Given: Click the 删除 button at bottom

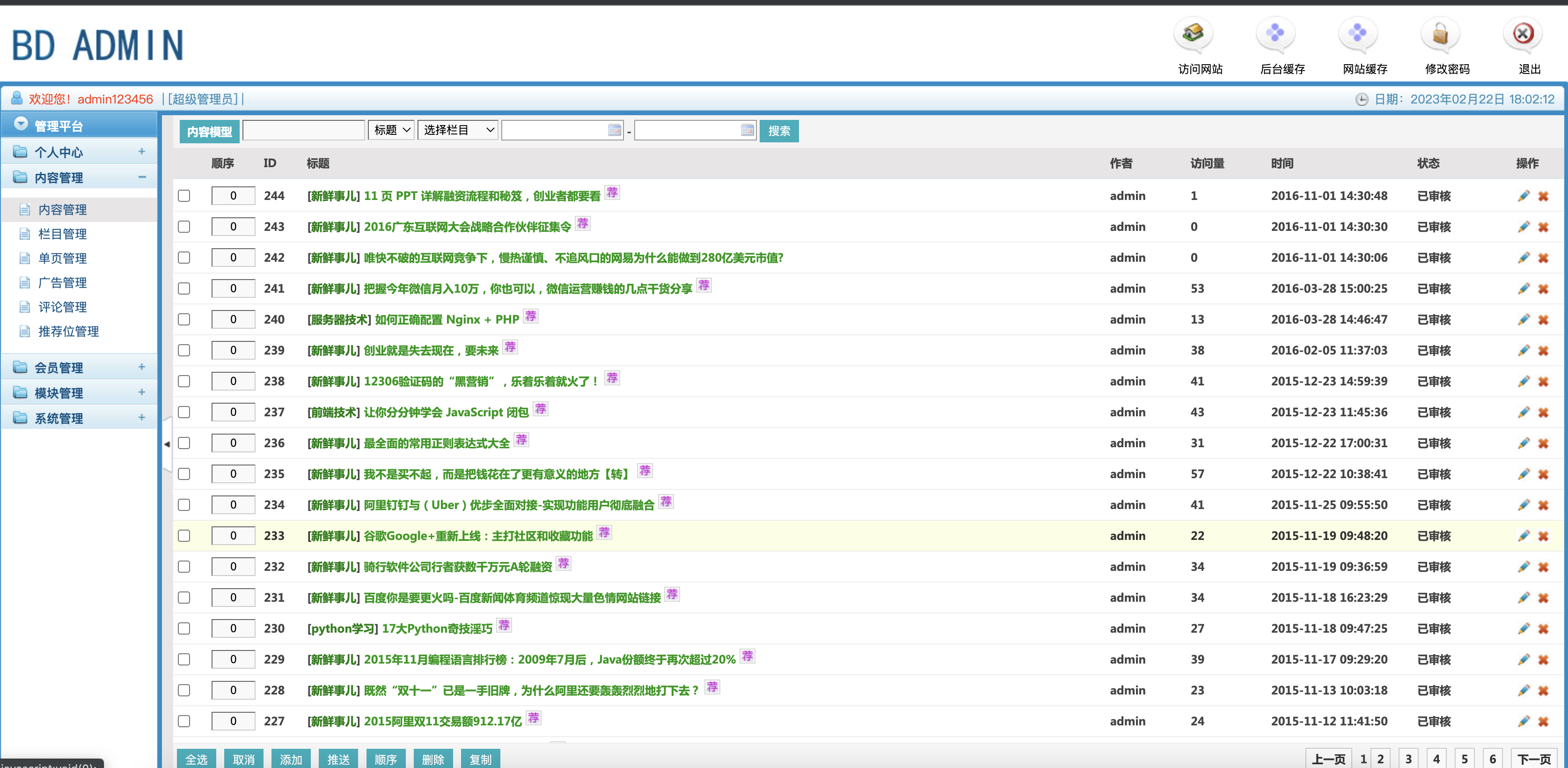Looking at the screenshot, I should (433, 759).
